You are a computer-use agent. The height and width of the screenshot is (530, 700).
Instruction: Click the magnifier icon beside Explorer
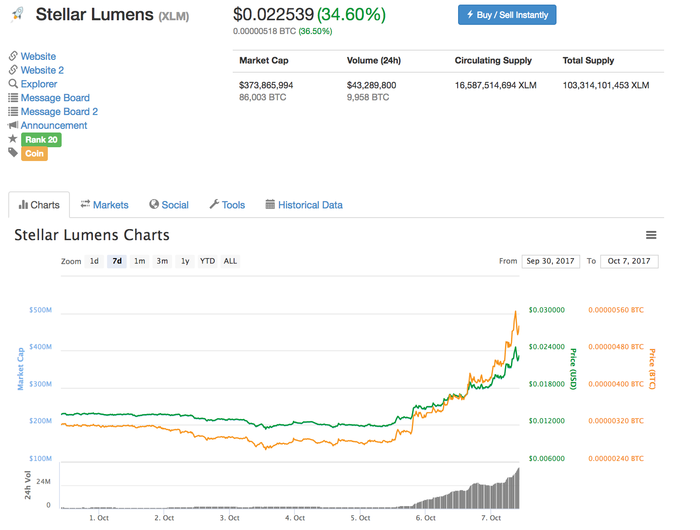(x=13, y=84)
